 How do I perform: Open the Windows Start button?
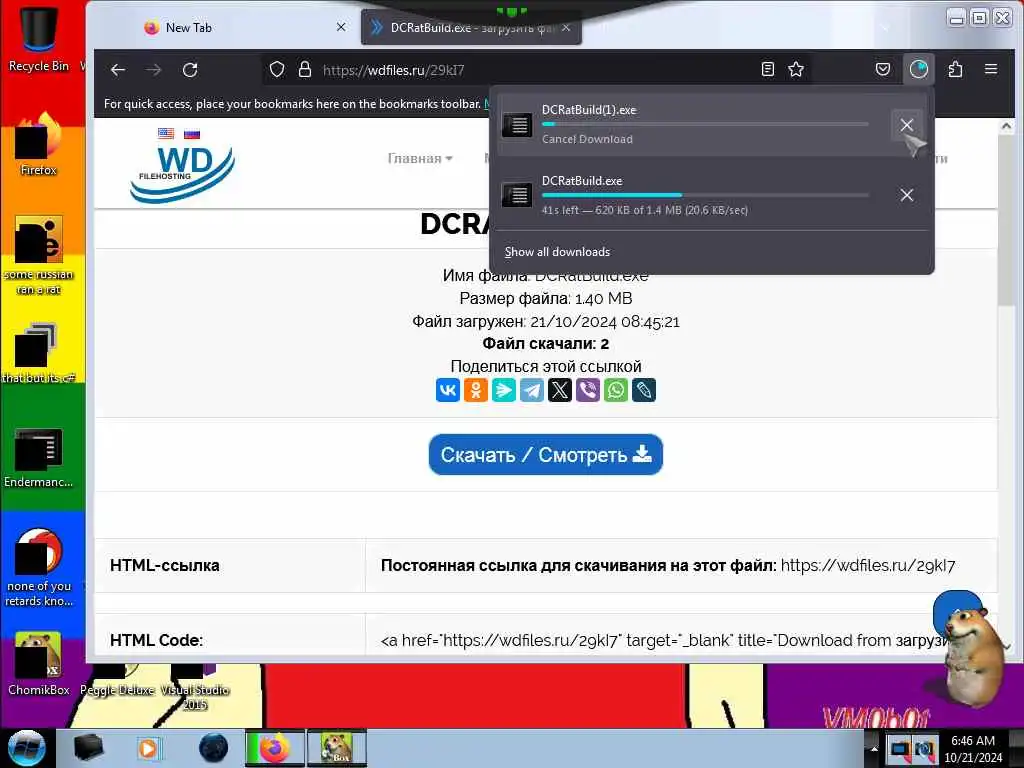[26, 748]
